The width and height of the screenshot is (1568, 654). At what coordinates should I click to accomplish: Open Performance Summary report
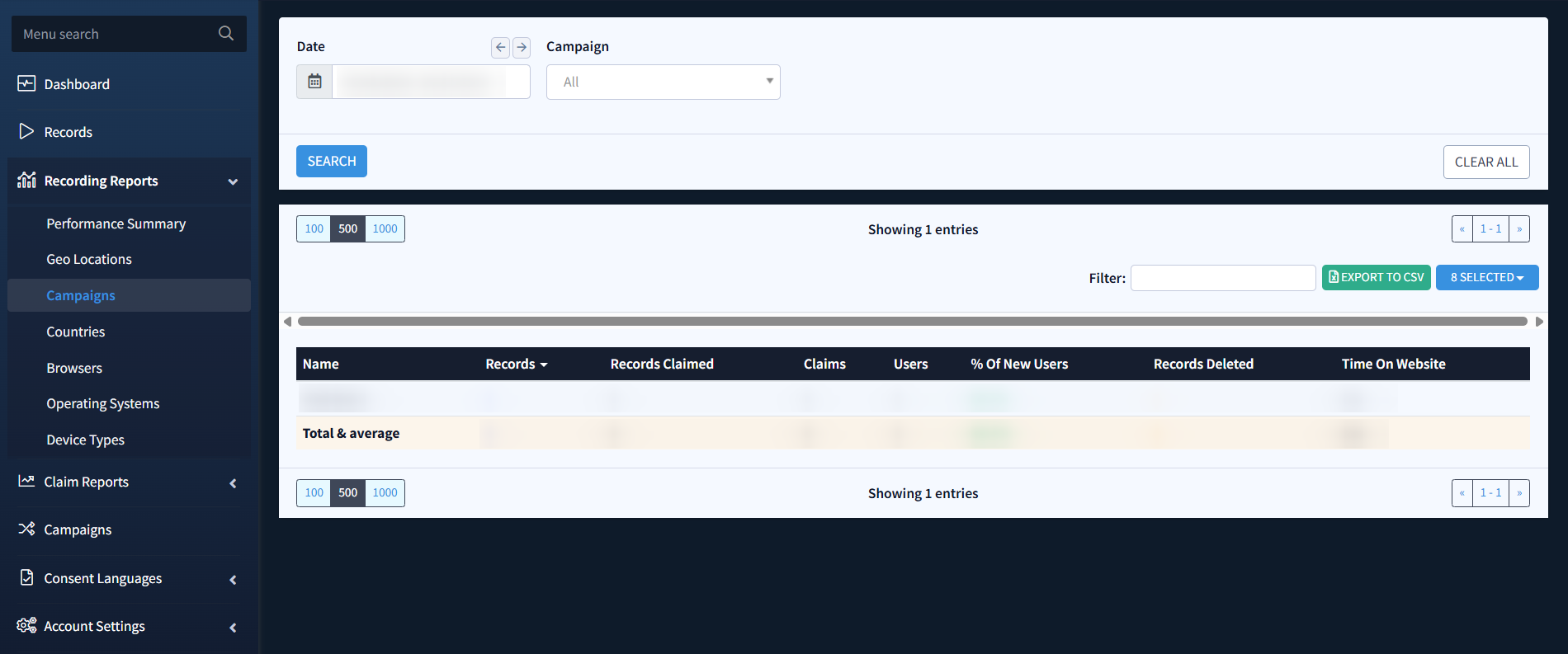(x=116, y=224)
